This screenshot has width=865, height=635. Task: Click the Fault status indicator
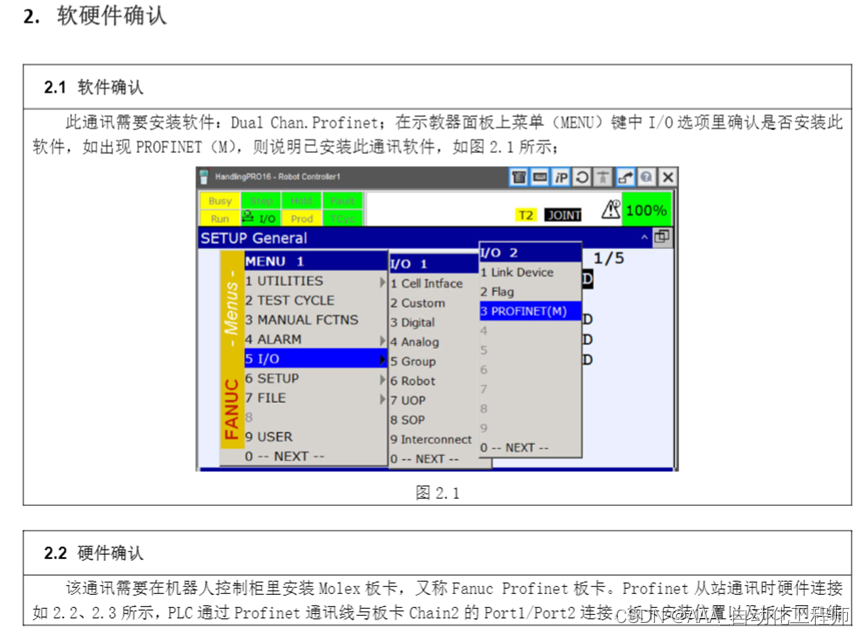click(x=343, y=201)
